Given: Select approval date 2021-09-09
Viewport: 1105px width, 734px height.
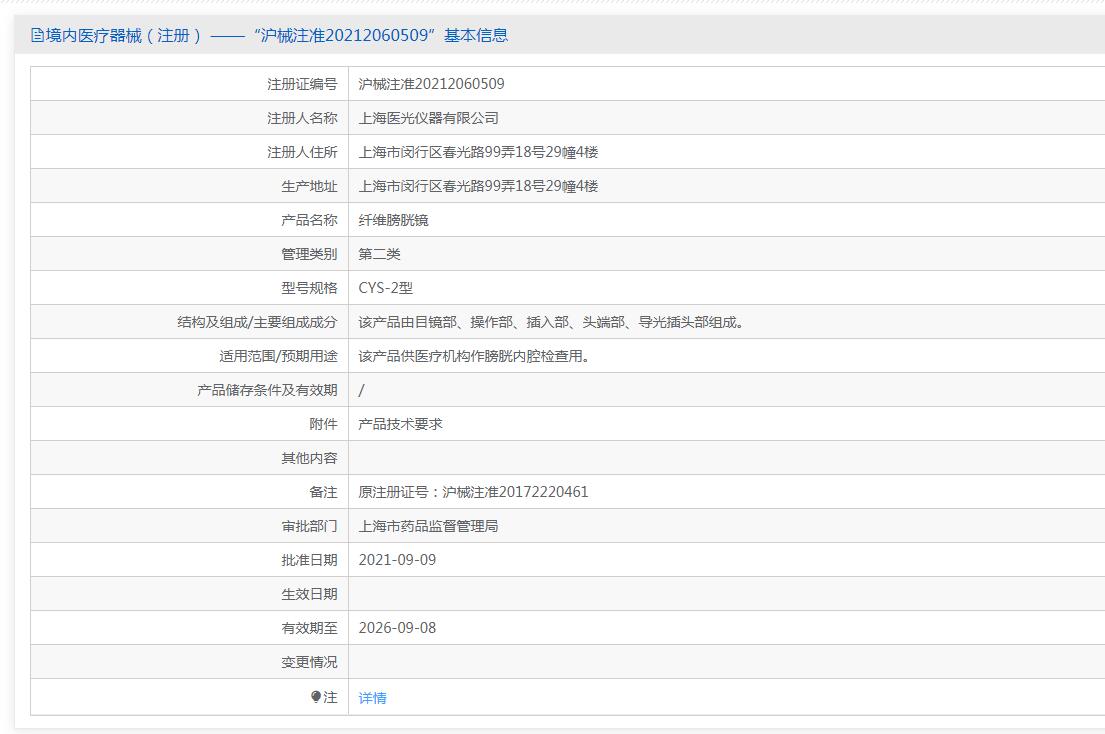Looking at the screenshot, I should point(397,560).
